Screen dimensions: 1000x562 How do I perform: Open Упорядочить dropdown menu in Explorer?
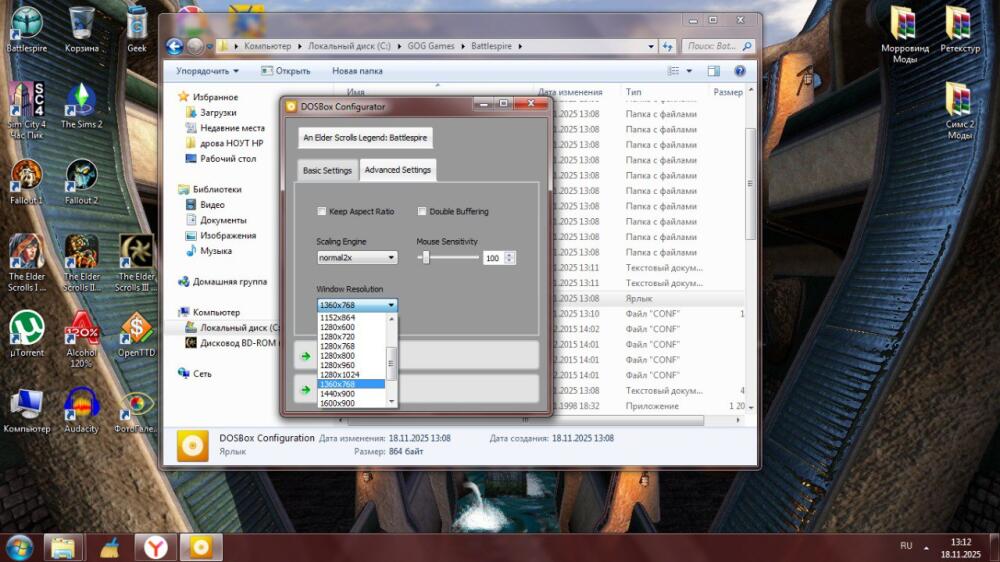207,71
